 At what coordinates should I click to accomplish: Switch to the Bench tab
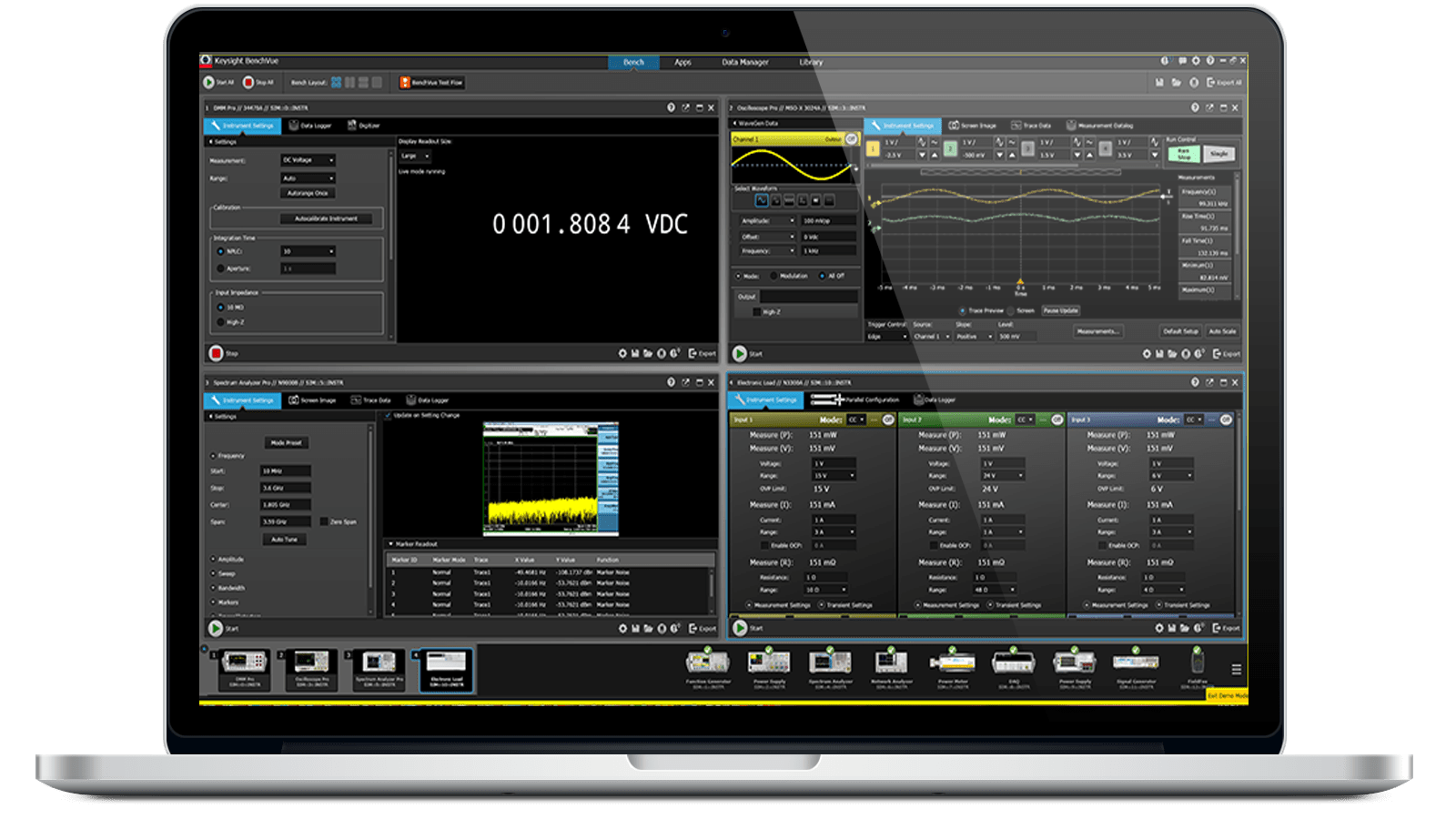[633, 63]
